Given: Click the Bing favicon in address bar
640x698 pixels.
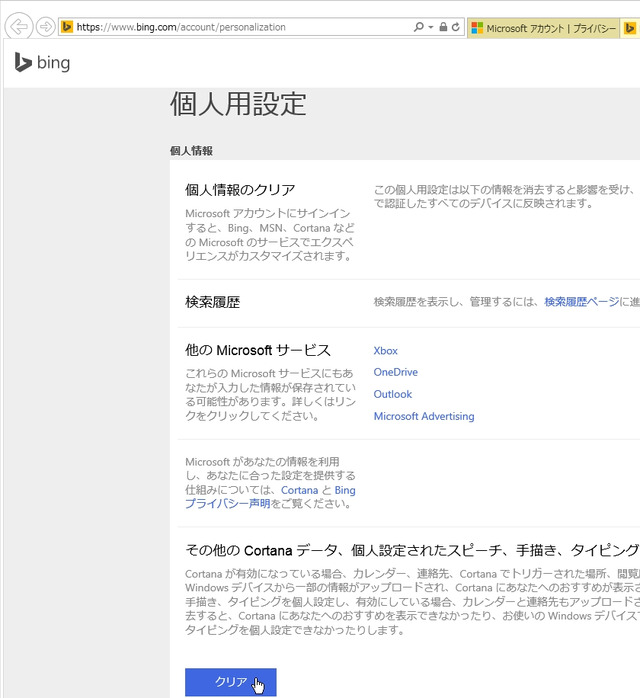Looking at the screenshot, I should point(67,27).
